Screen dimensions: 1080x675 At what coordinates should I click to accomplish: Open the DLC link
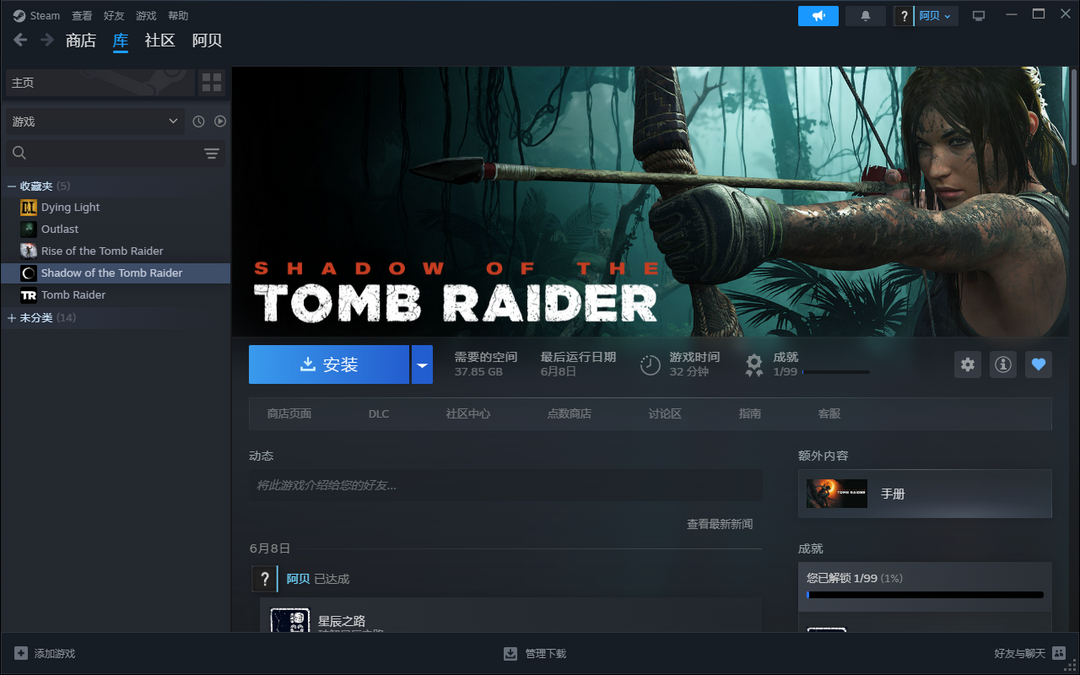(378, 414)
